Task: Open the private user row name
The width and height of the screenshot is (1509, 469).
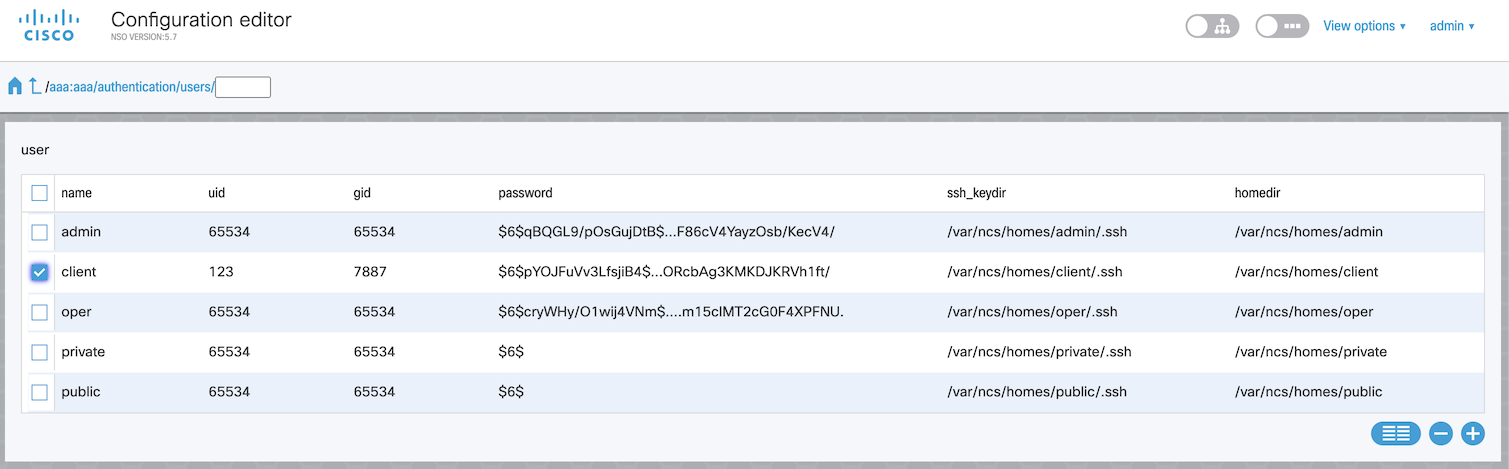Action: pyautogui.click(x=83, y=352)
